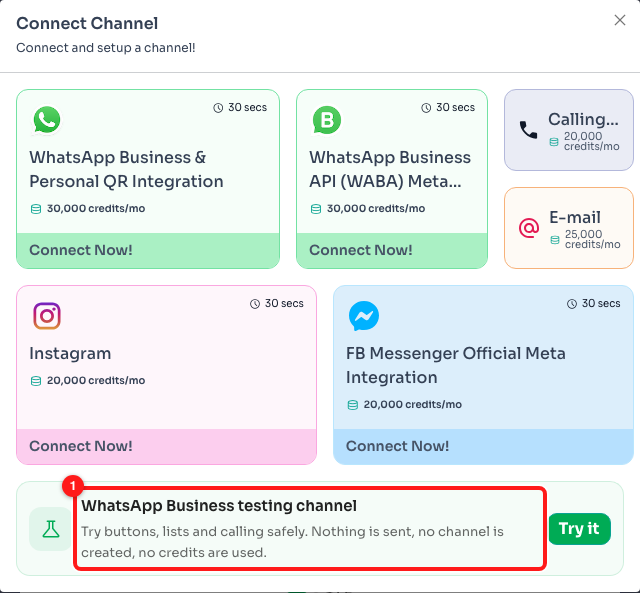640x593 pixels.
Task: Click '25,000 credits/mo' on E-mail card
Action: [592, 239]
